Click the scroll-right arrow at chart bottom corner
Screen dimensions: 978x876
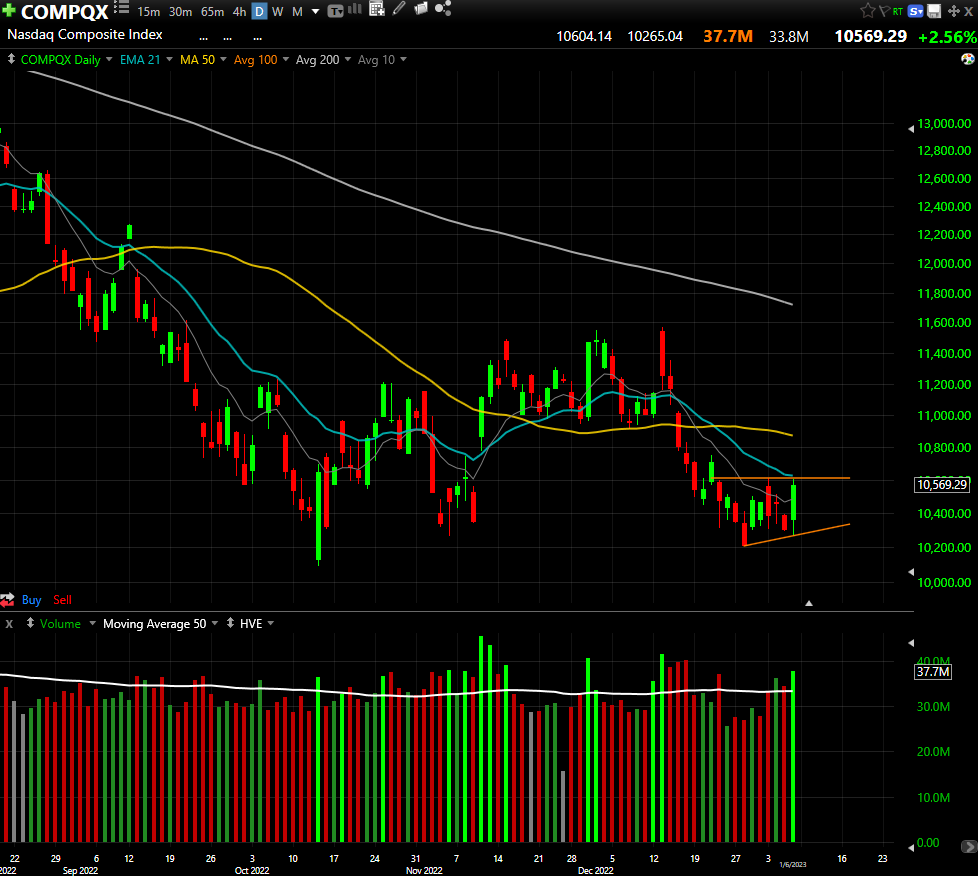click(969, 847)
